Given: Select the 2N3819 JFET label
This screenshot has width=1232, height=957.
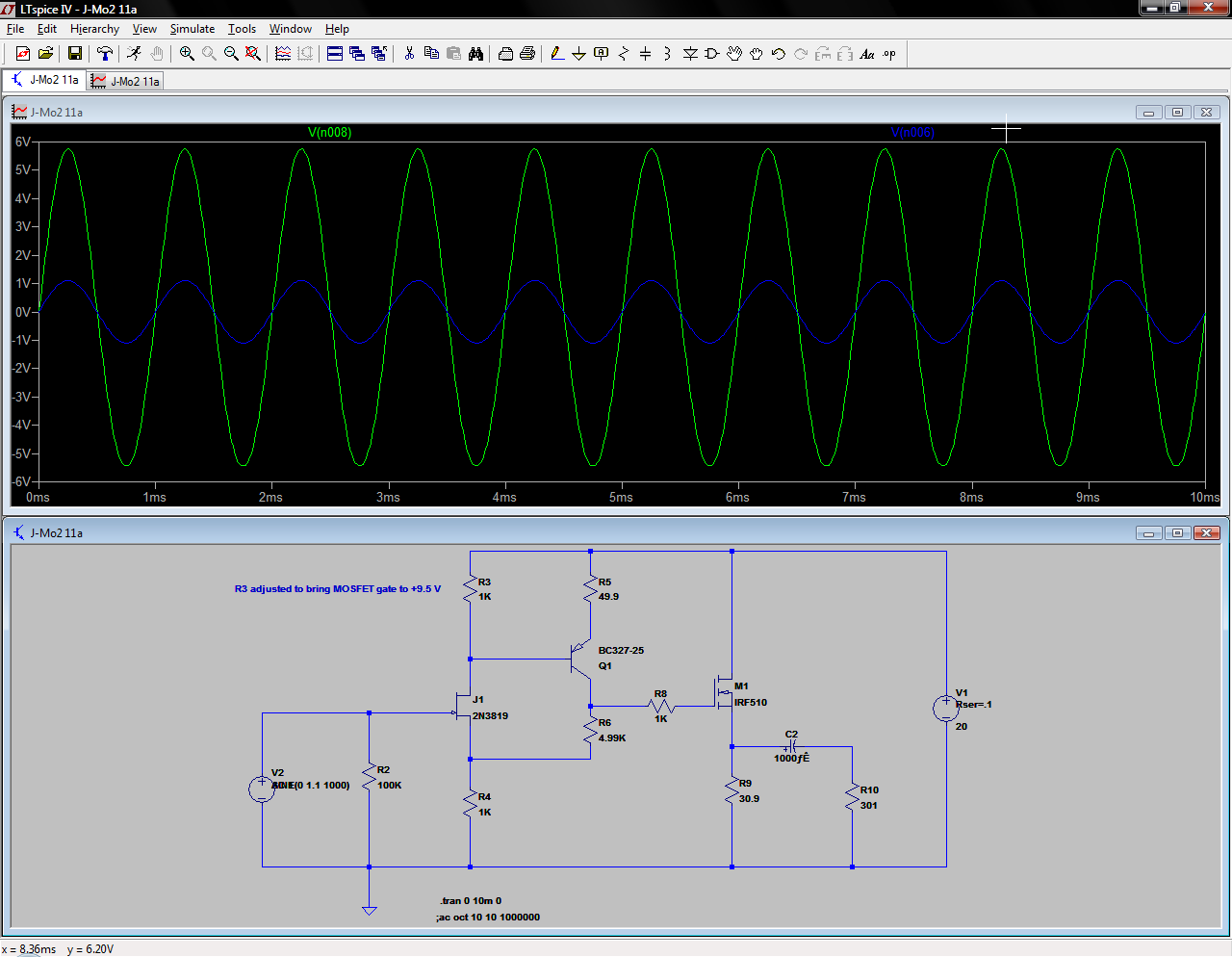Looking at the screenshot, I should (490, 716).
